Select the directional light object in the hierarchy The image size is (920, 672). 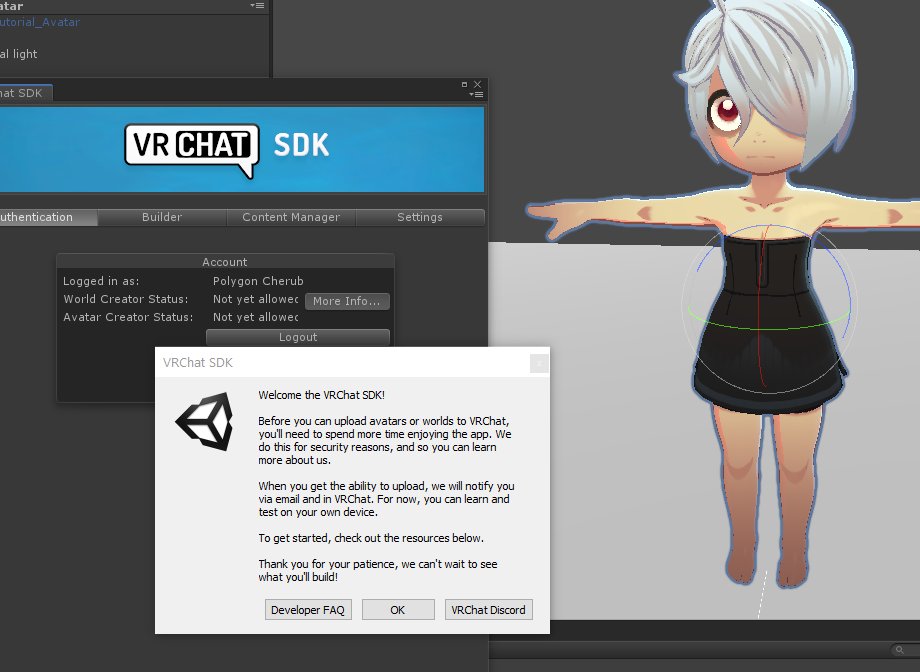coord(19,54)
